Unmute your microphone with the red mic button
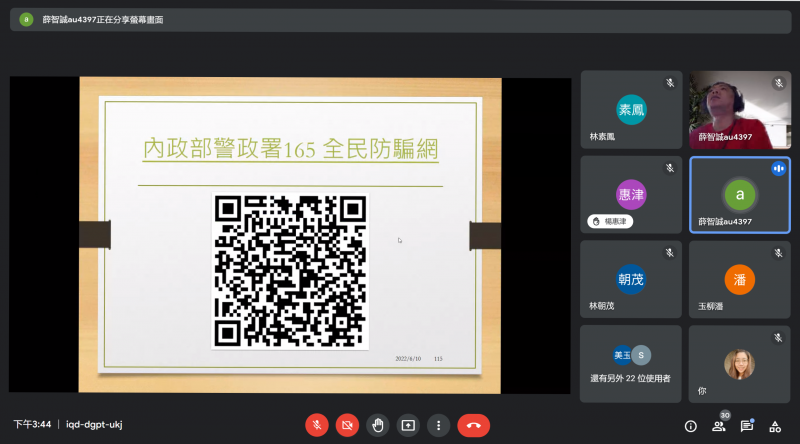800x444 pixels. (317, 425)
